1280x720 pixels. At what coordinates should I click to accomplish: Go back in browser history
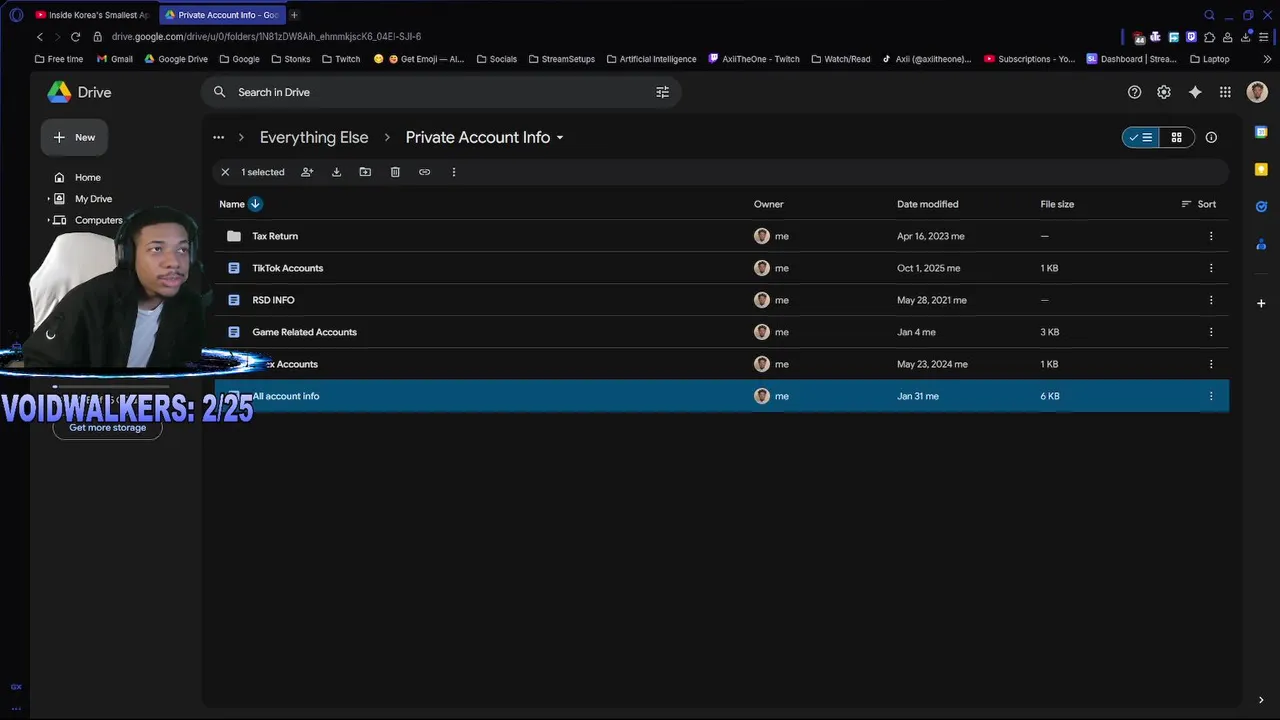point(40,37)
